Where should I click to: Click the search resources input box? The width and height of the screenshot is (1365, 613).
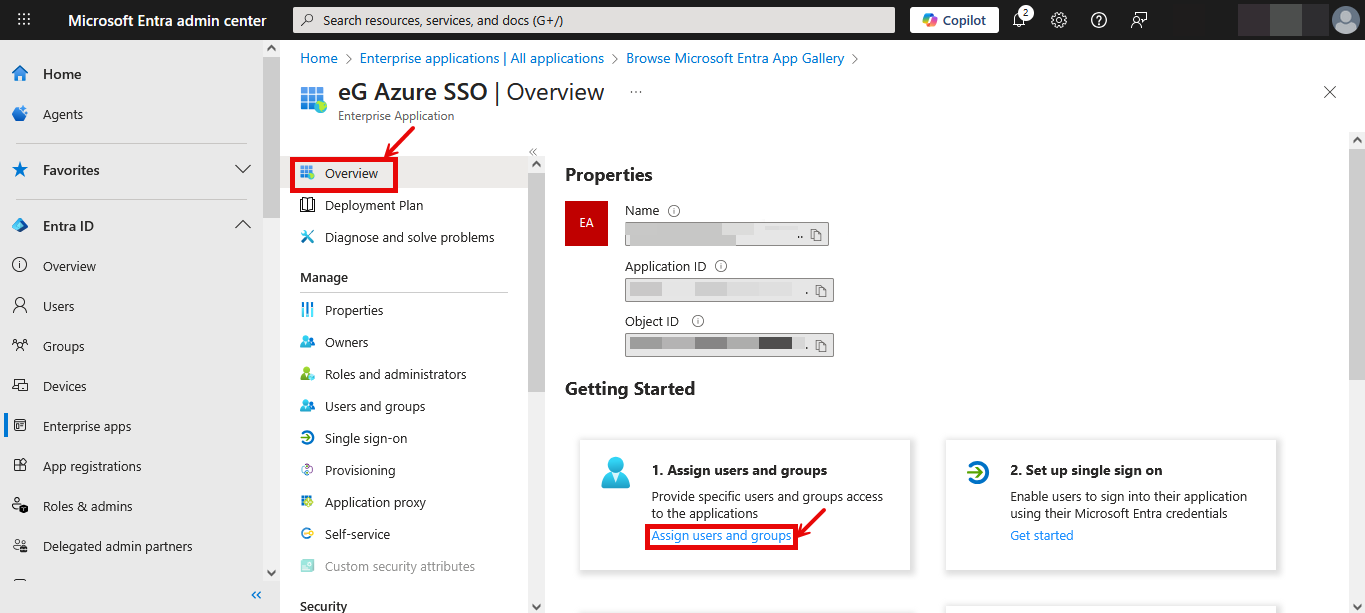point(594,20)
